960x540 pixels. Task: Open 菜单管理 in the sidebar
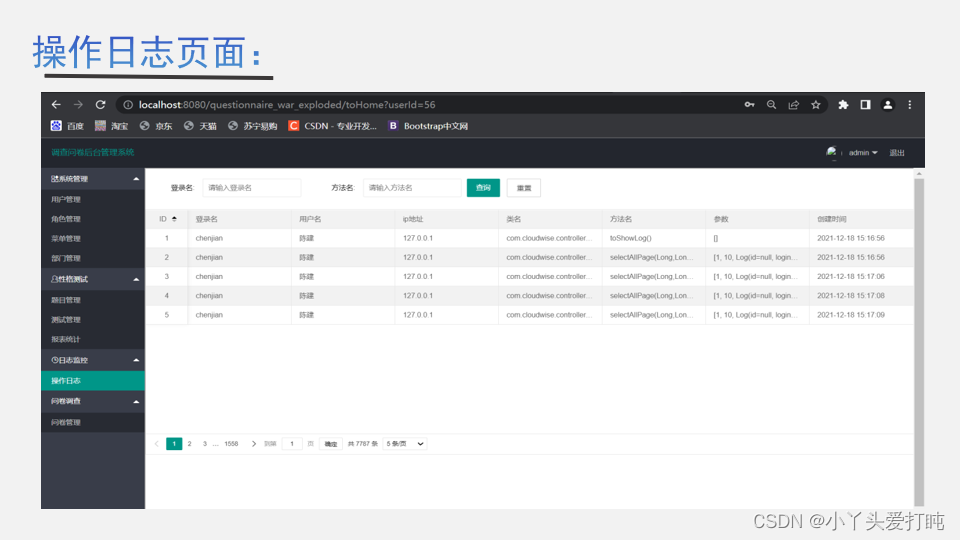(66, 238)
